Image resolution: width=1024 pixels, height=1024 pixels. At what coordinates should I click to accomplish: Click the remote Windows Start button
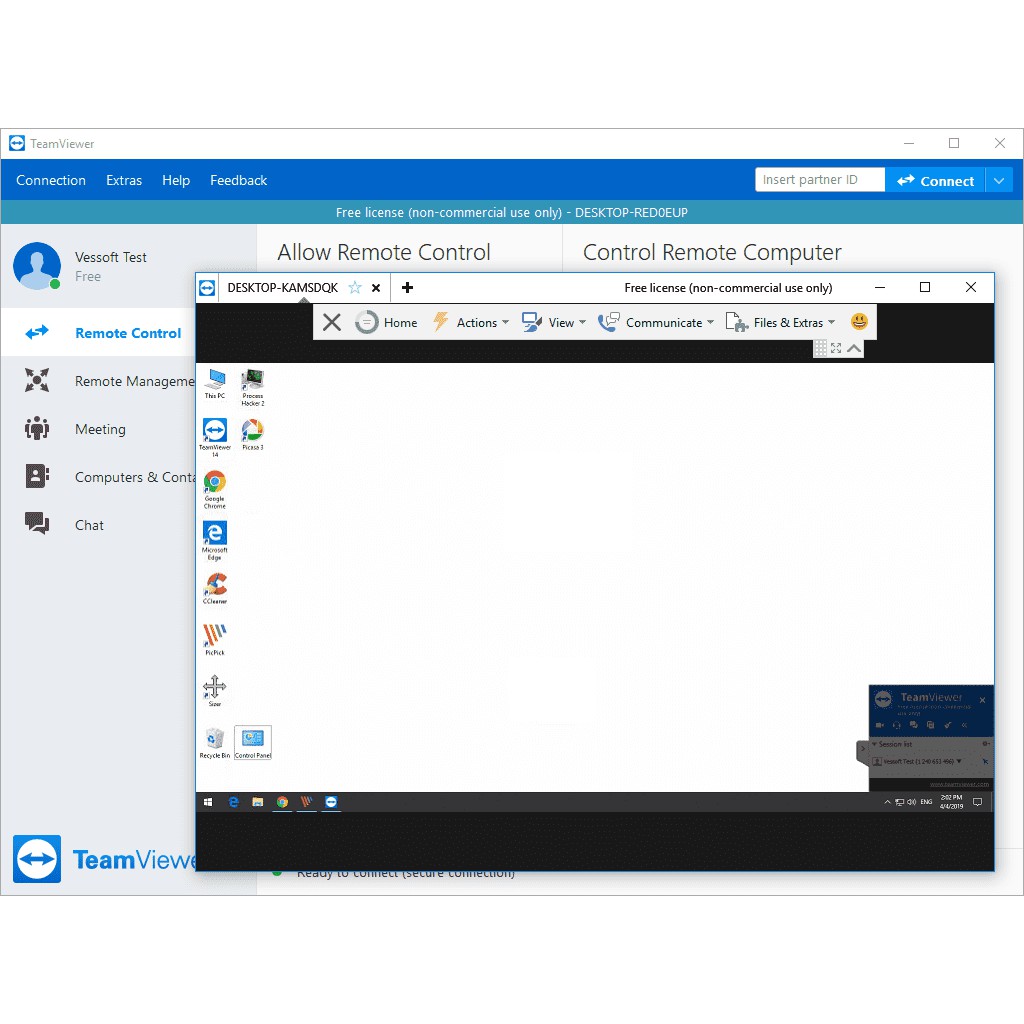coord(209,802)
